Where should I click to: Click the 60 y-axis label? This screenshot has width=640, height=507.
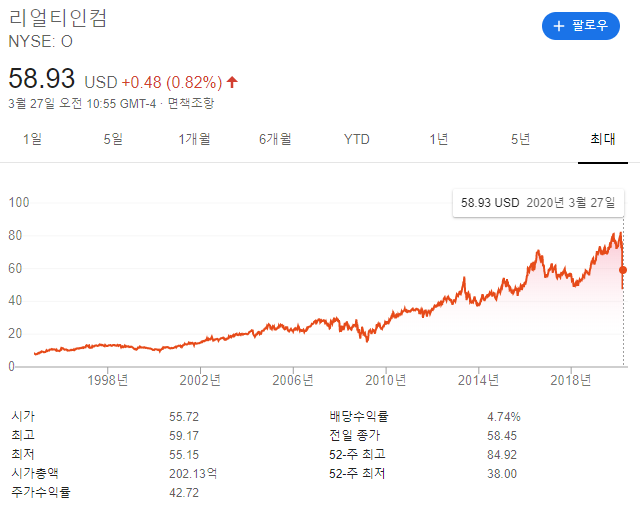15,269
